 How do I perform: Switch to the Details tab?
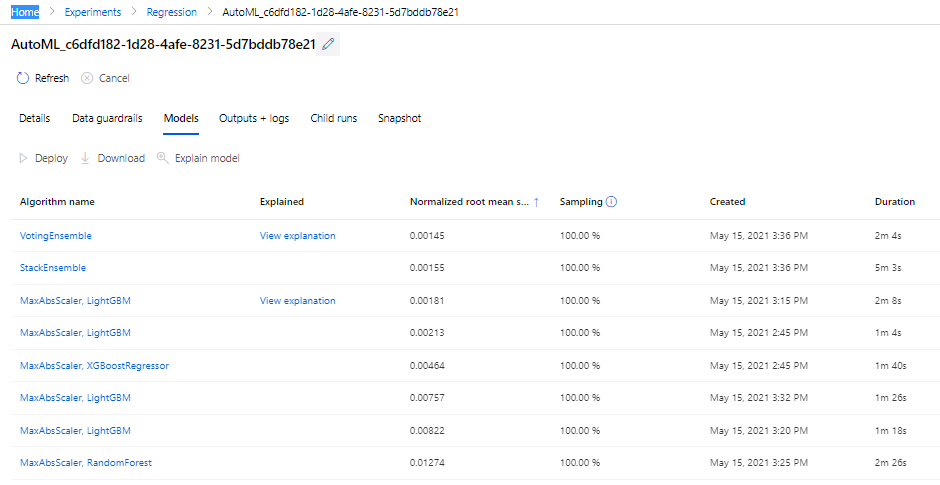pyautogui.click(x=34, y=118)
